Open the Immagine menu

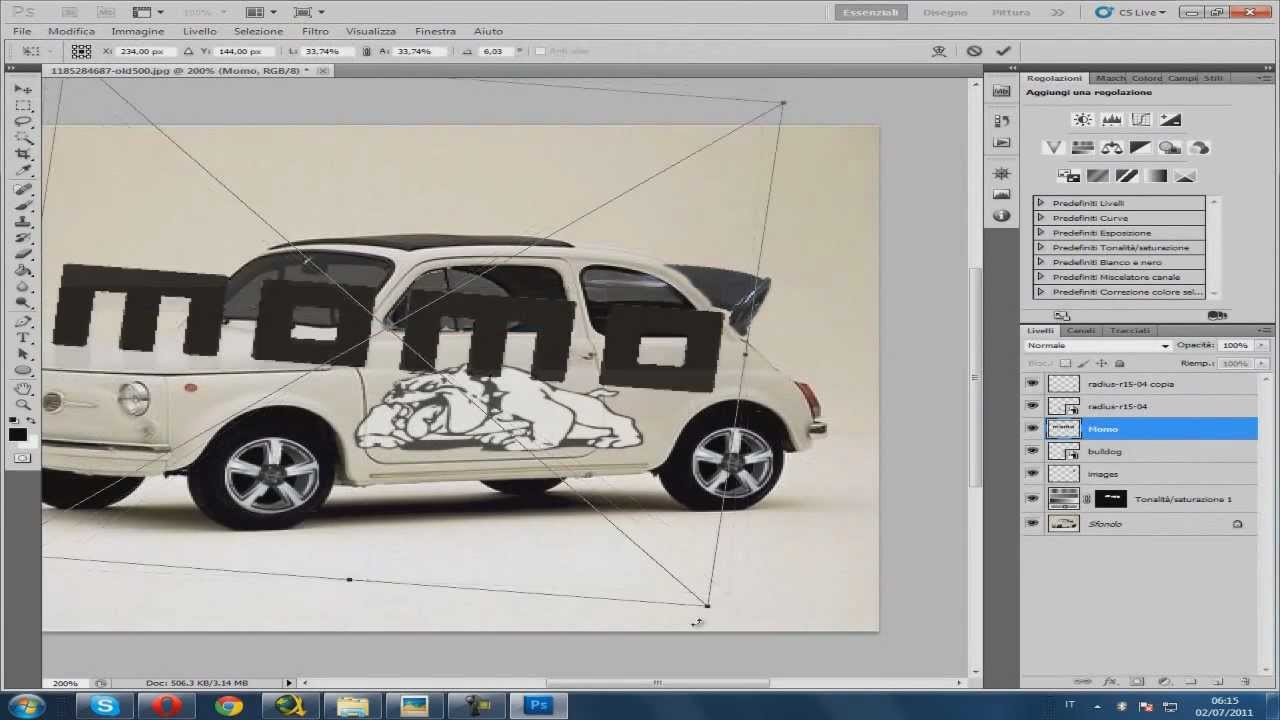(137, 31)
